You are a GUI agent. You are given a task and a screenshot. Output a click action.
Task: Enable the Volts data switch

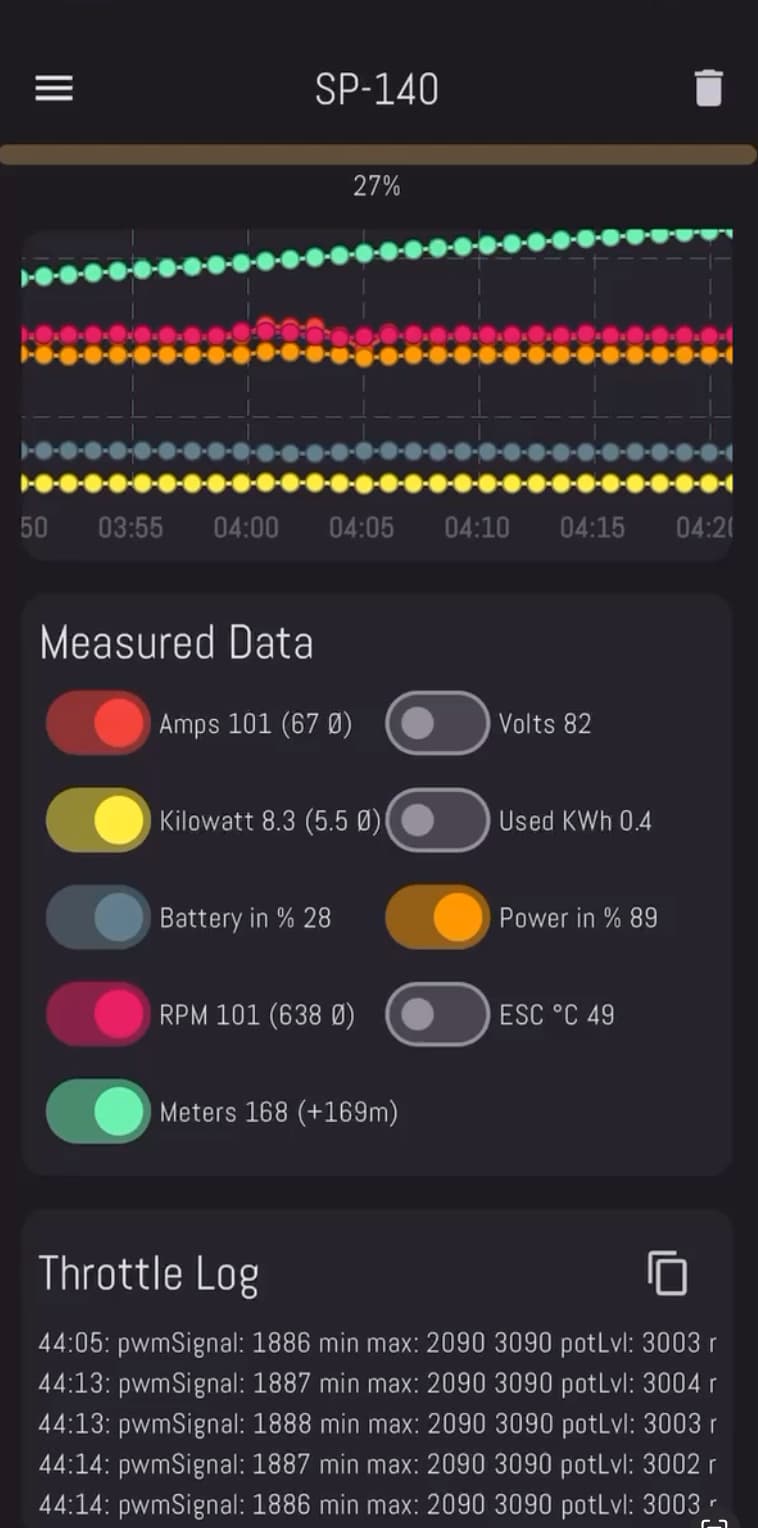pos(437,723)
